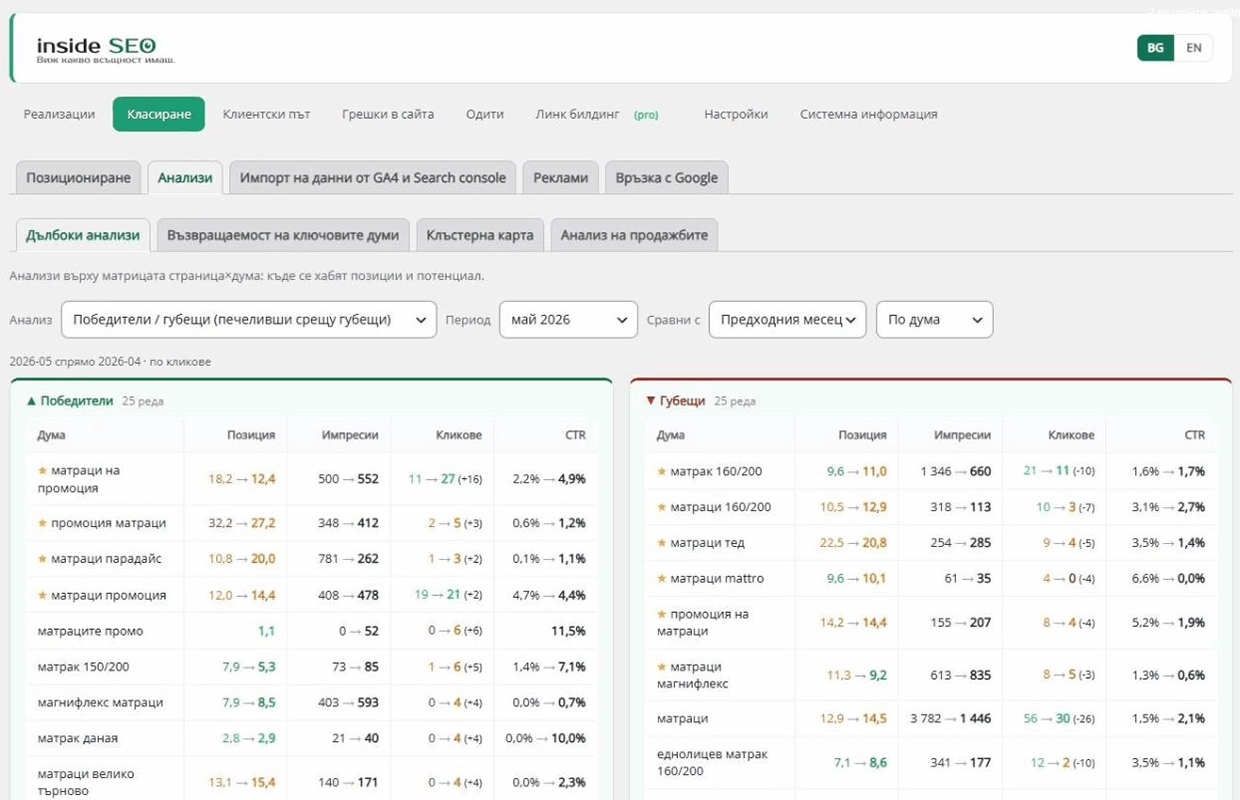
Task: Open the Сравни с dropdown
Action: [x=787, y=320]
